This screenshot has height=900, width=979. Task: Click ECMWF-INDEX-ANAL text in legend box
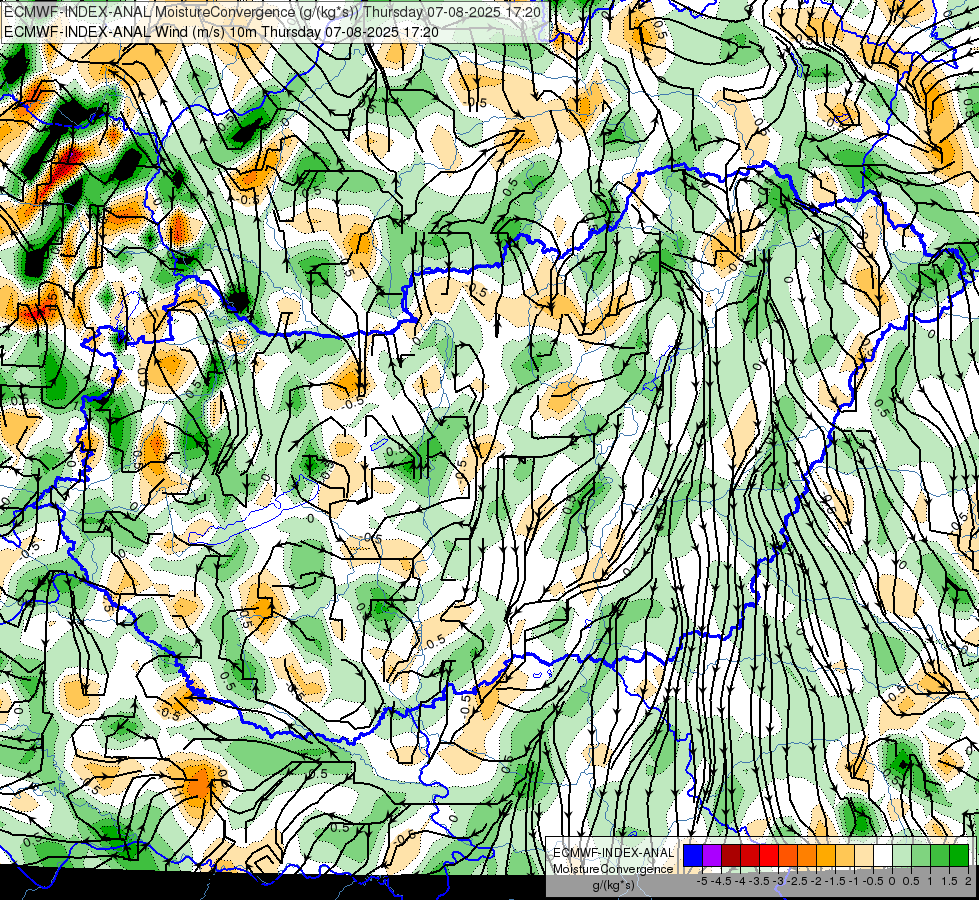coord(613,853)
